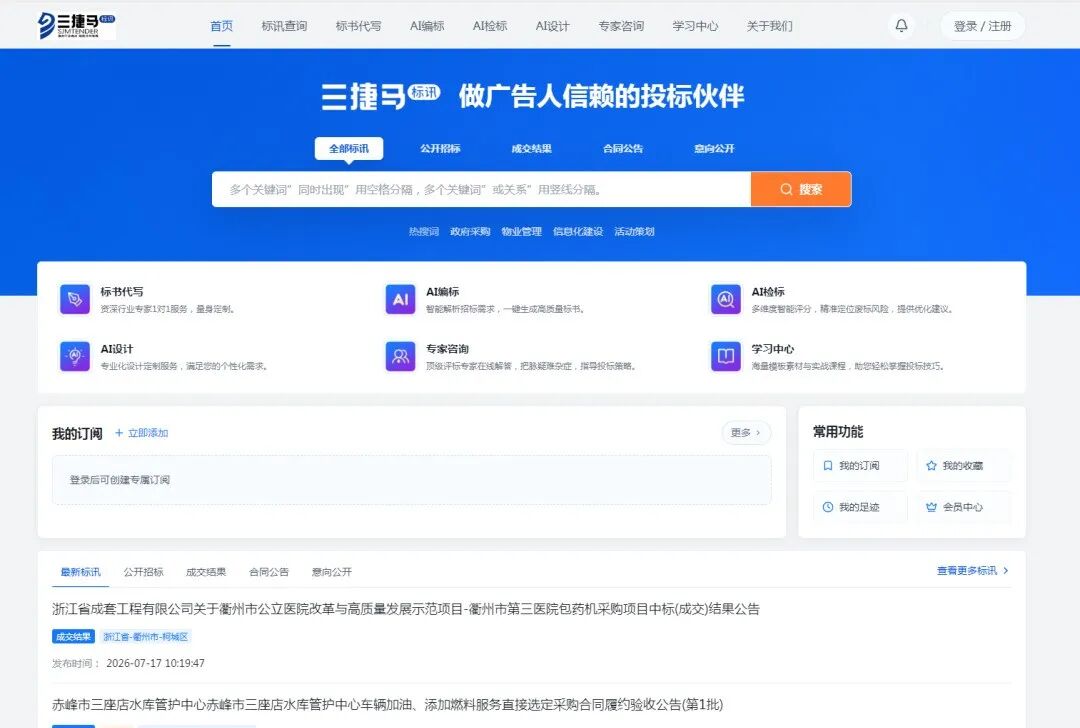Image resolution: width=1080 pixels, height=728 pixels.
Task: Click the 登录后可创建专属订阅 box
Action: click(412, 480)
